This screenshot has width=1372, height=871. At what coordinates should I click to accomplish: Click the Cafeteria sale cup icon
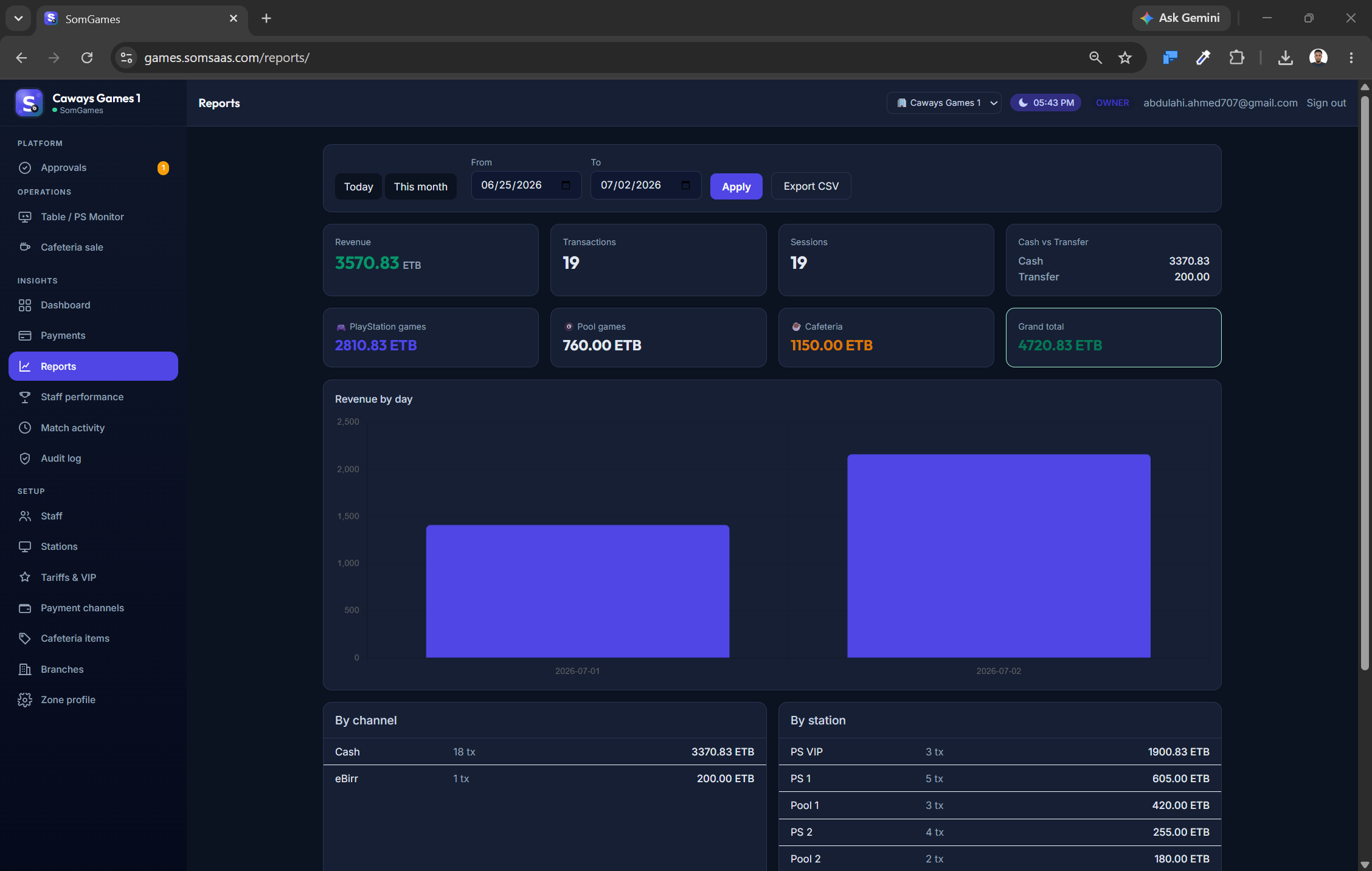25,247
